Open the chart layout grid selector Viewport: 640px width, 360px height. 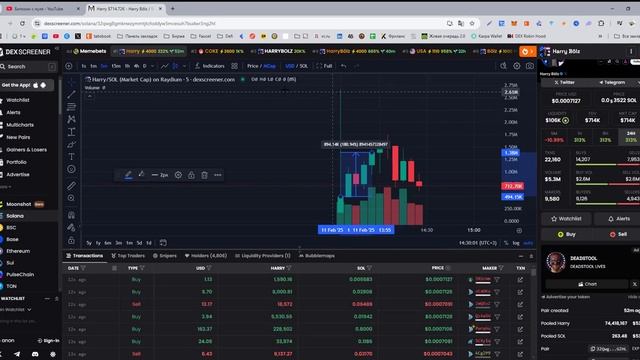234,66
